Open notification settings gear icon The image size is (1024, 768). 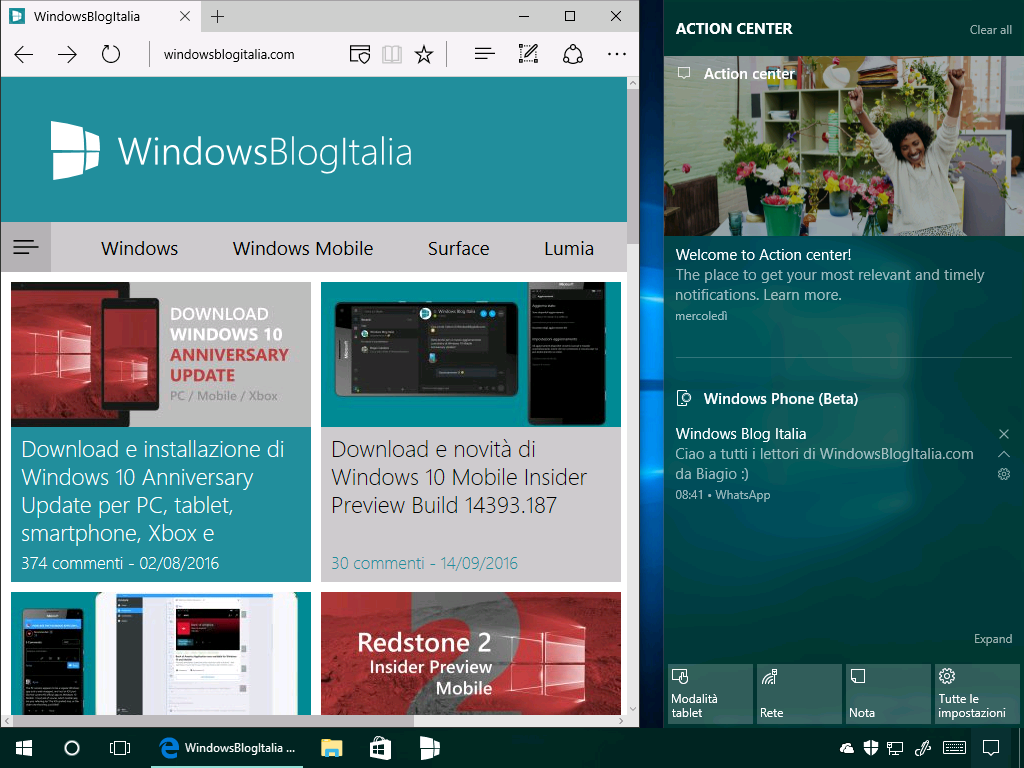(1004, 474)
